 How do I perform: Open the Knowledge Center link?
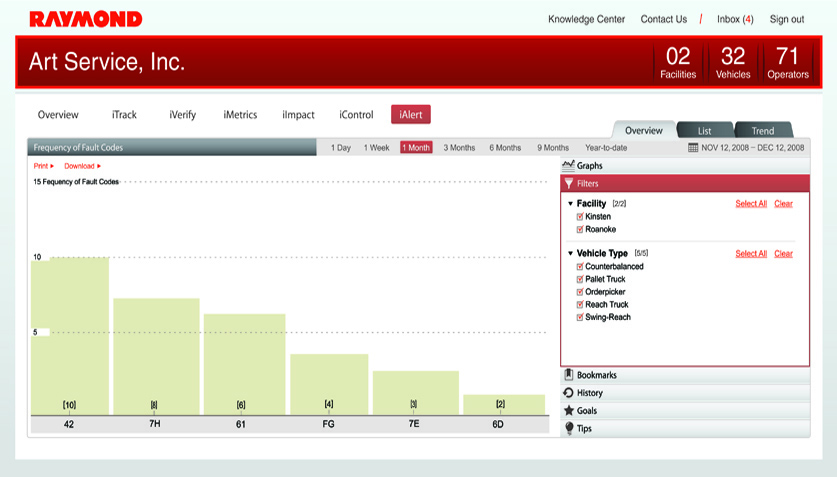coord(586,19)
